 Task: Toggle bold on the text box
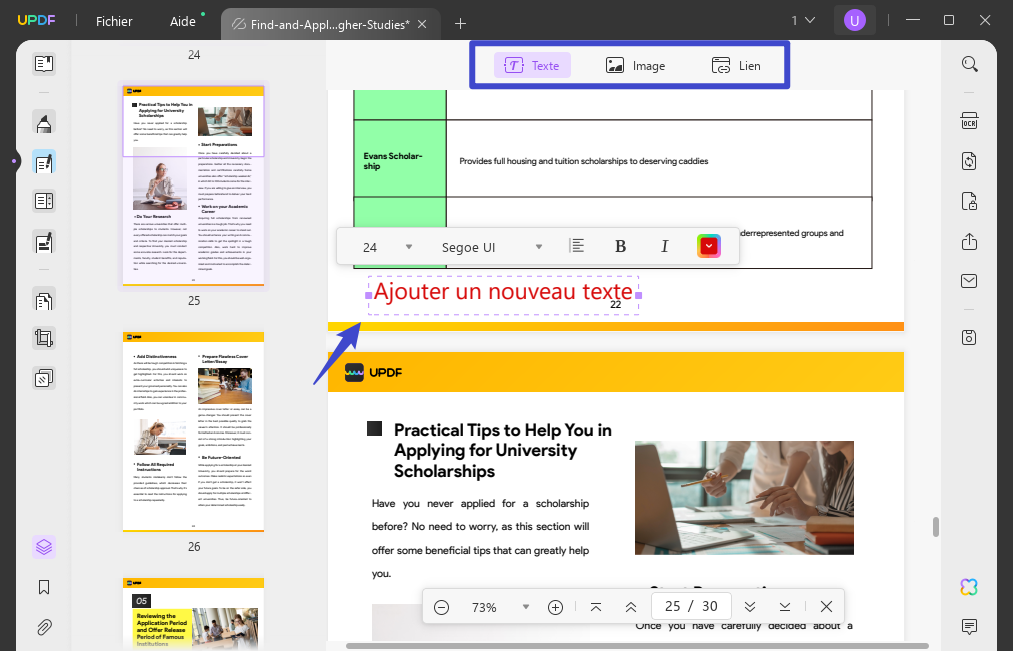[x=620, y=246]
